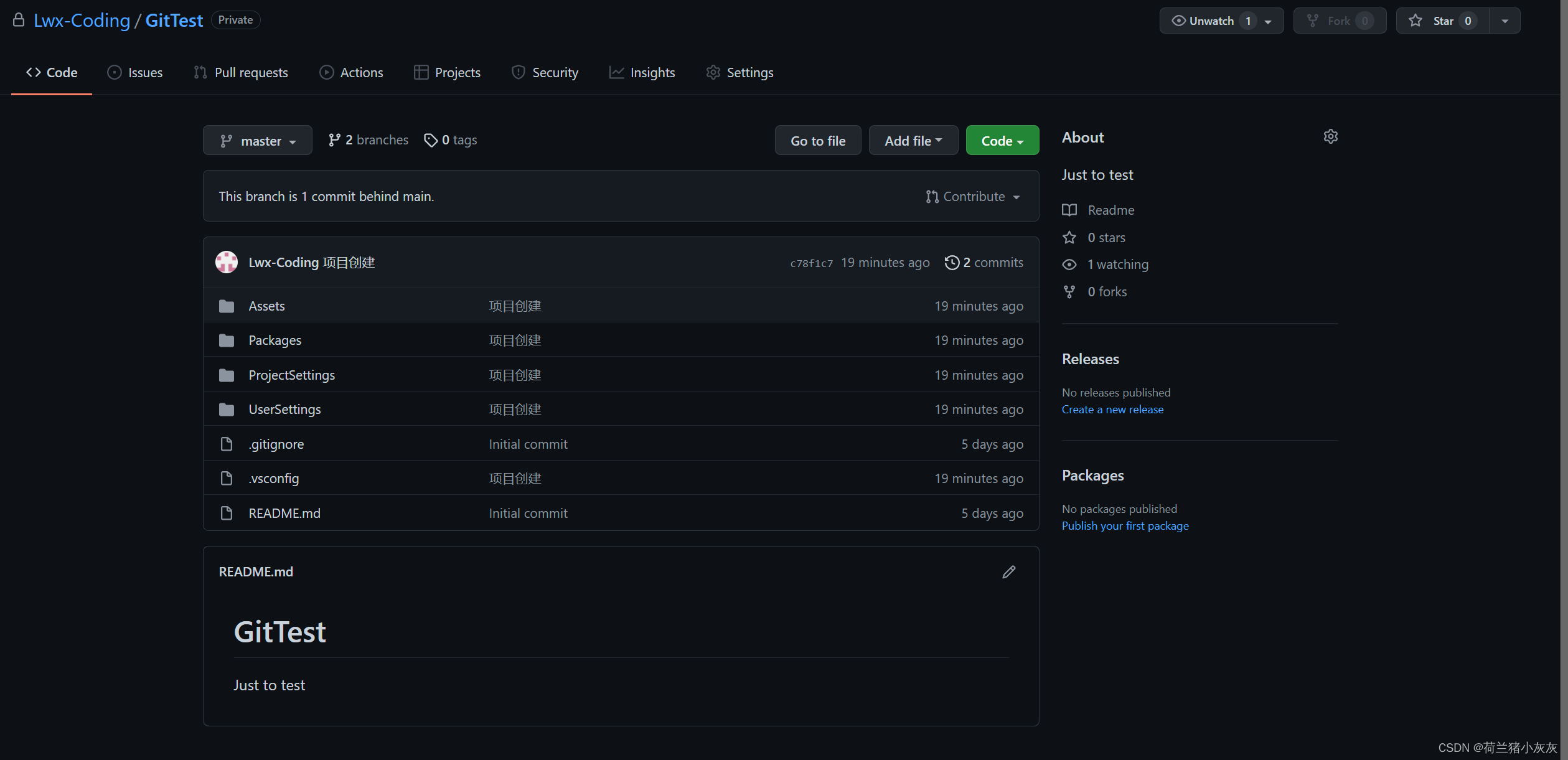
Task: Open the UserSettings folder
Action: point(284,409)
